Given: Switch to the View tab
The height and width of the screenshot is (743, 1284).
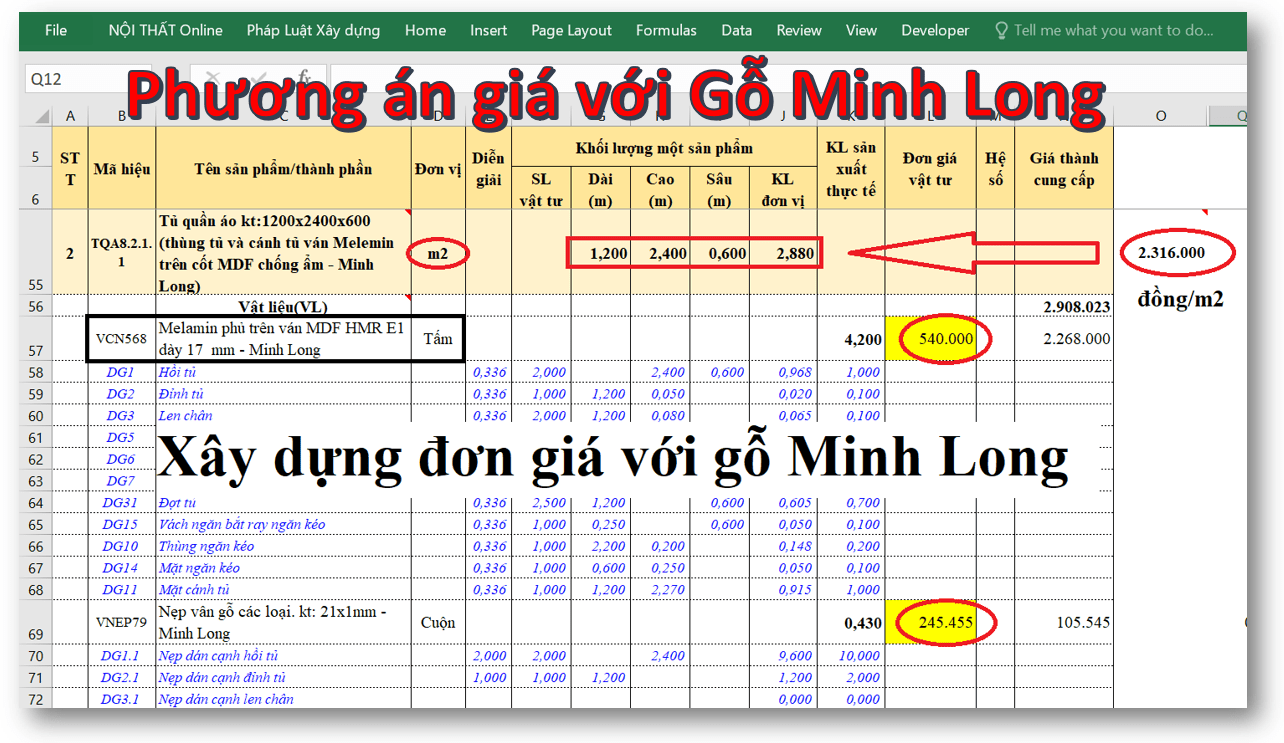Looking at the screenshot, I should click(861, 30).
